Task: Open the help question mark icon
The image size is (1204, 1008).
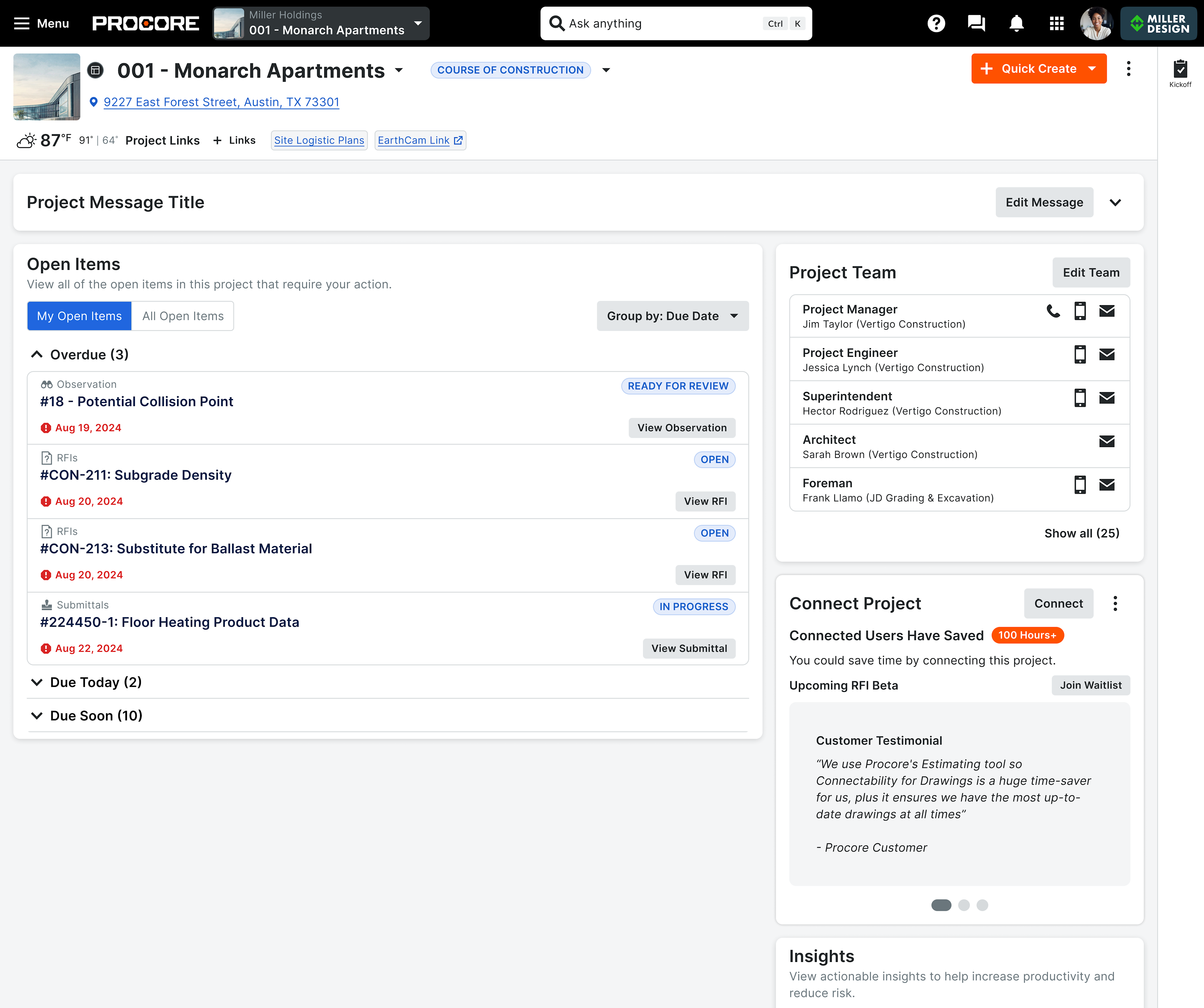Action: point(936,23)
